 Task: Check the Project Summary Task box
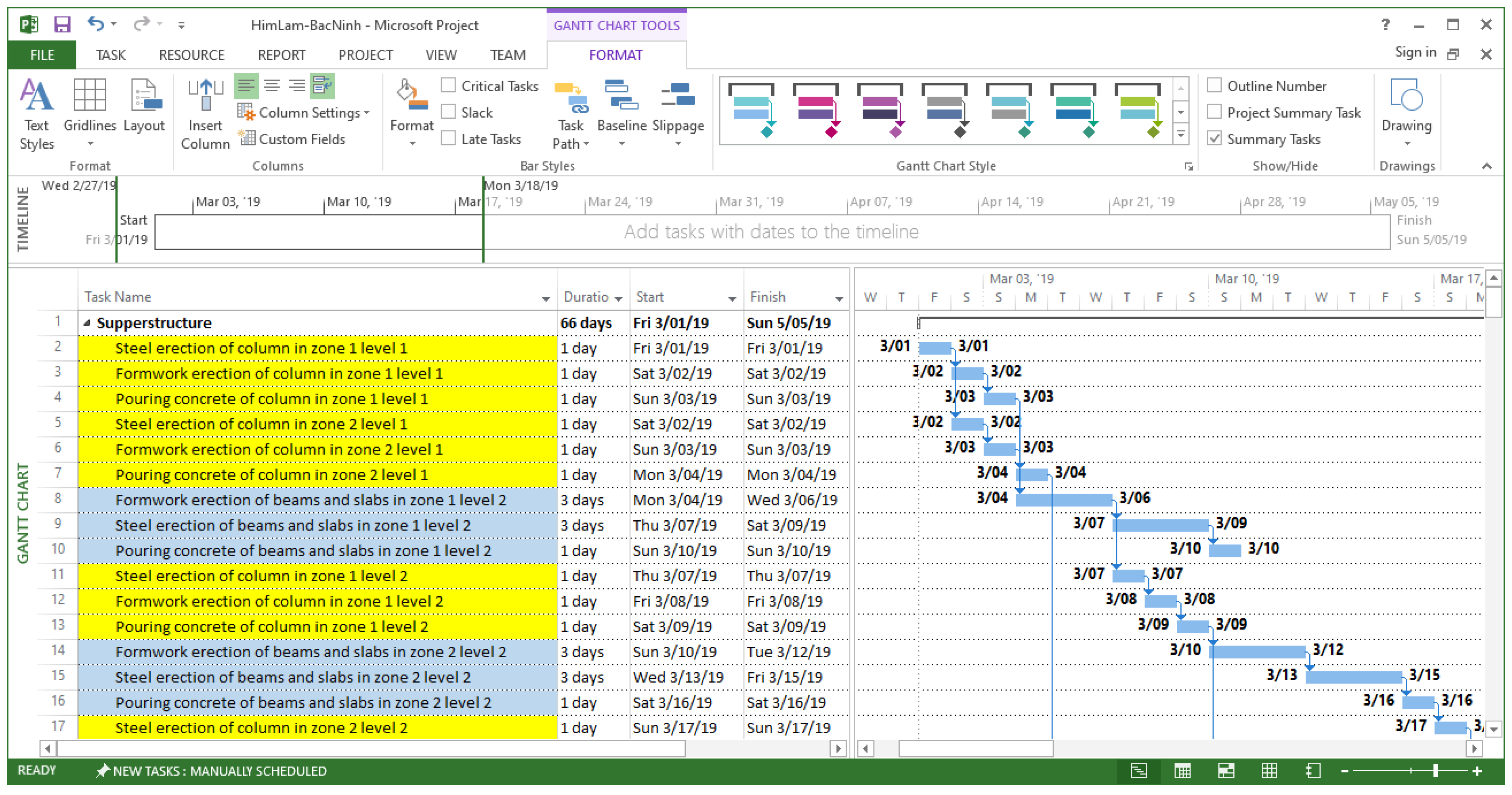tap(1214, 112)
